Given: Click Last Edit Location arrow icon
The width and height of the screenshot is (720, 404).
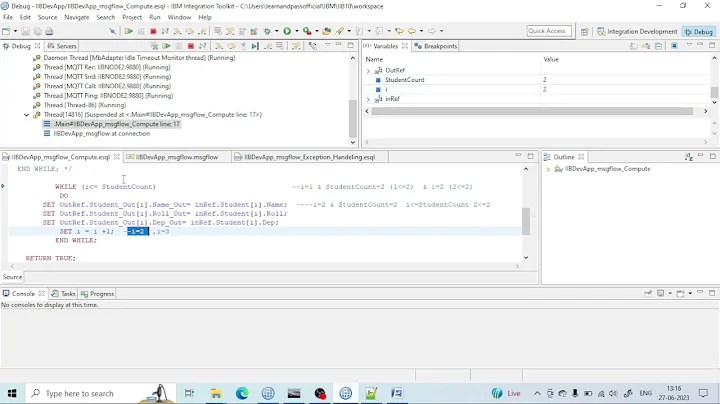Looking at the screenshot, I should (x=399, y=31).
